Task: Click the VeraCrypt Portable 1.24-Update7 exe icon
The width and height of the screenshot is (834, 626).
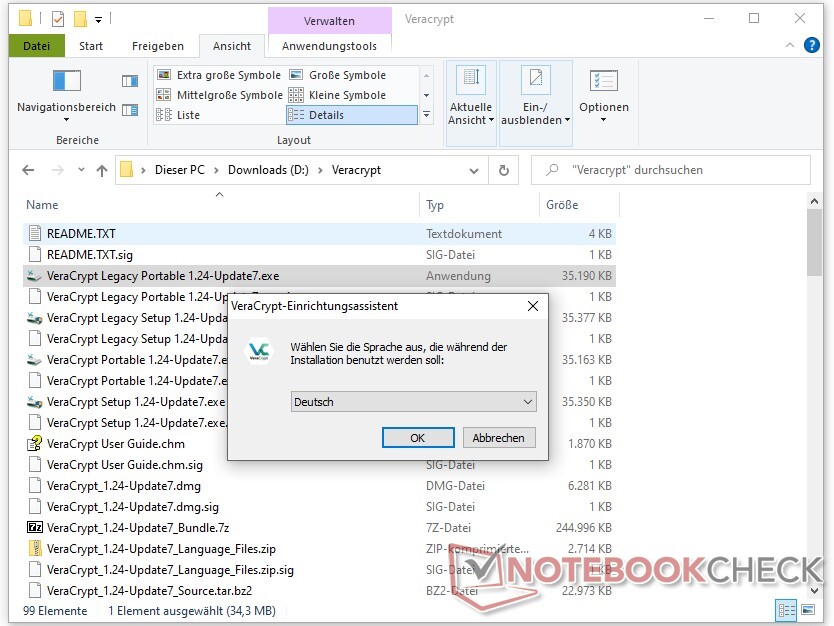Action: [x=35, y=360]
